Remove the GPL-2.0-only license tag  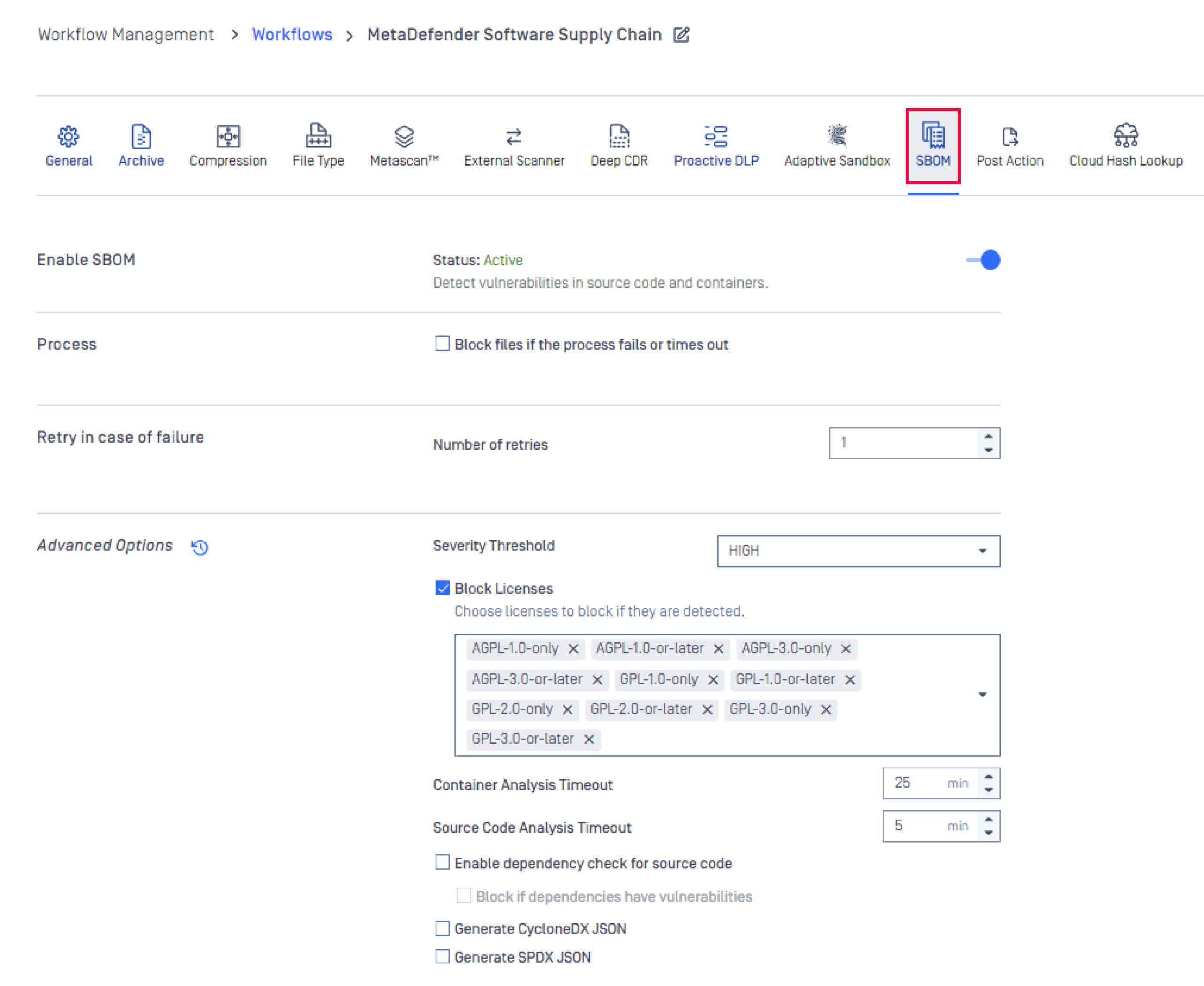[567, 709]
